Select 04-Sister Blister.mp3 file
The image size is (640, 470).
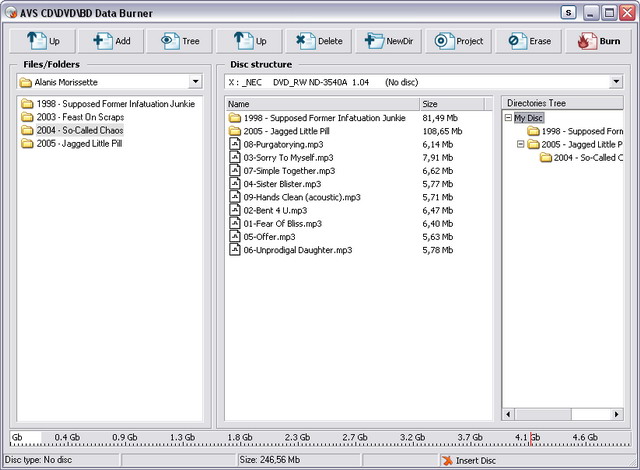coord(275,184)
